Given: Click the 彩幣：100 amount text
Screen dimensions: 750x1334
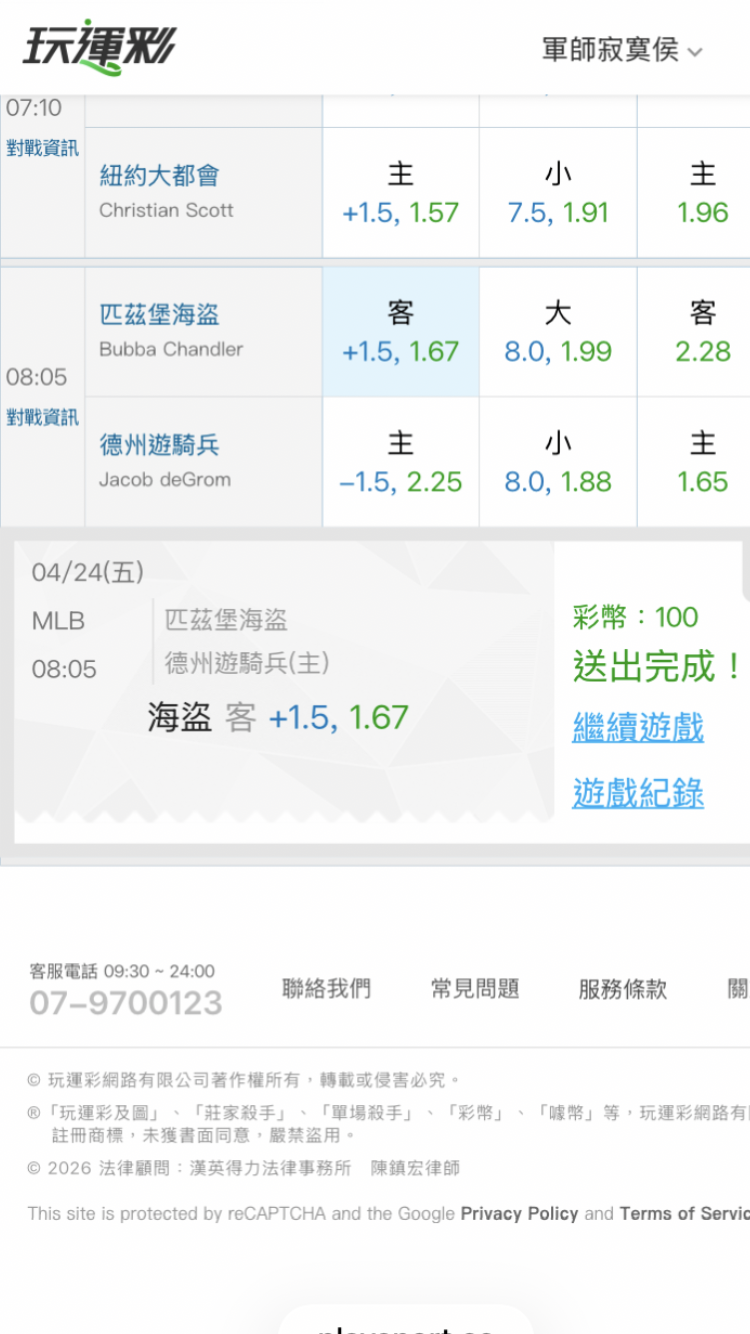Looking at the screenshot, I should pos(635,617).
